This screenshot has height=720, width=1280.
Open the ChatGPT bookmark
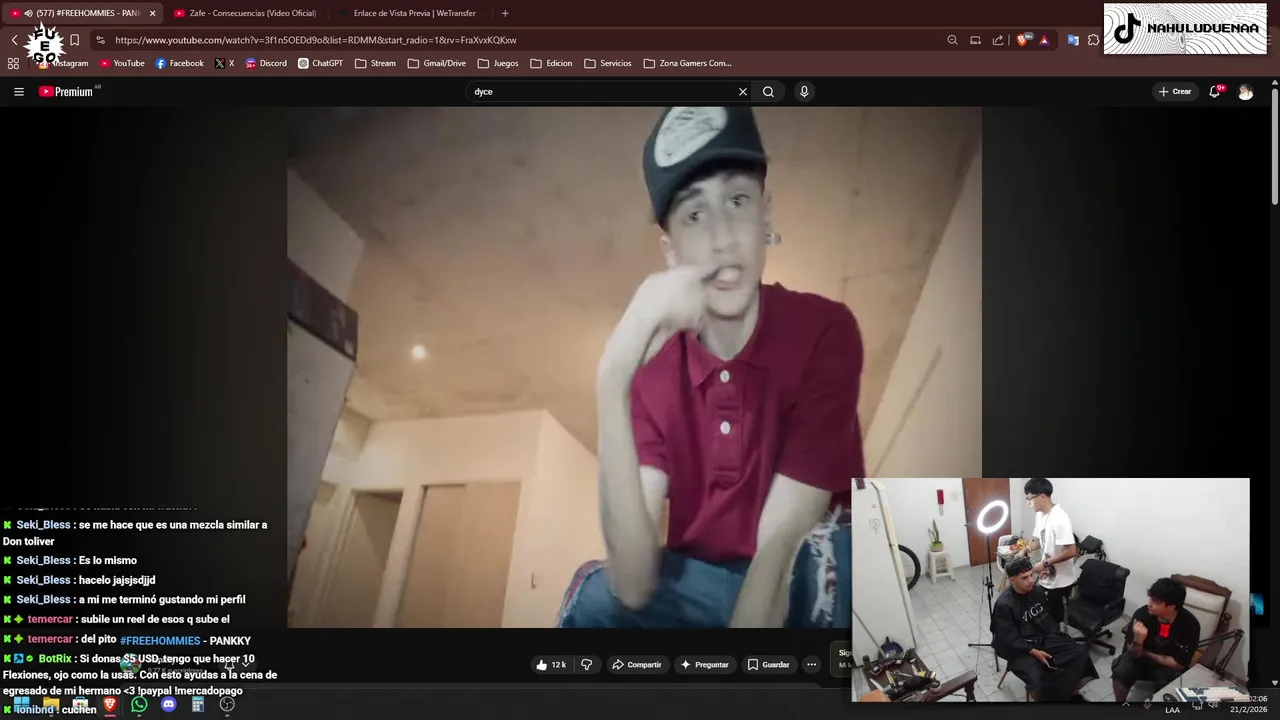320,63
